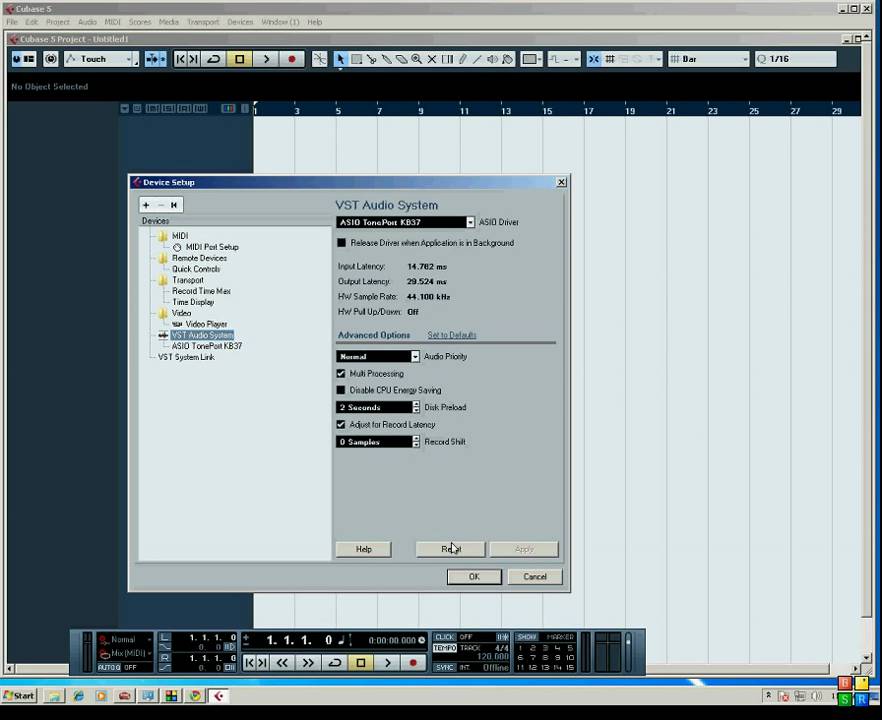882x720 pixels.
Task: Enable Disable CPU Energy Saving checkbox
Action: [x=341, y=390]
